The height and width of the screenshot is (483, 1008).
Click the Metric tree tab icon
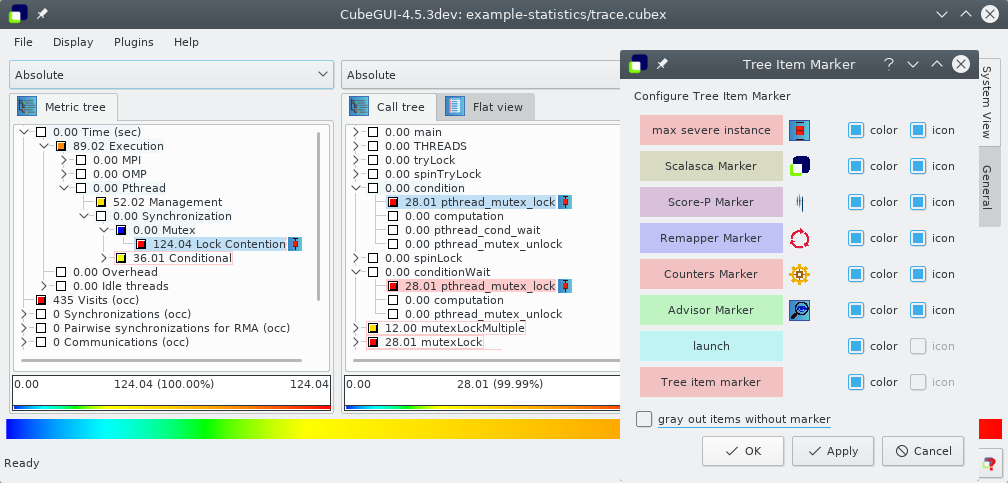[x=27, y=107]
